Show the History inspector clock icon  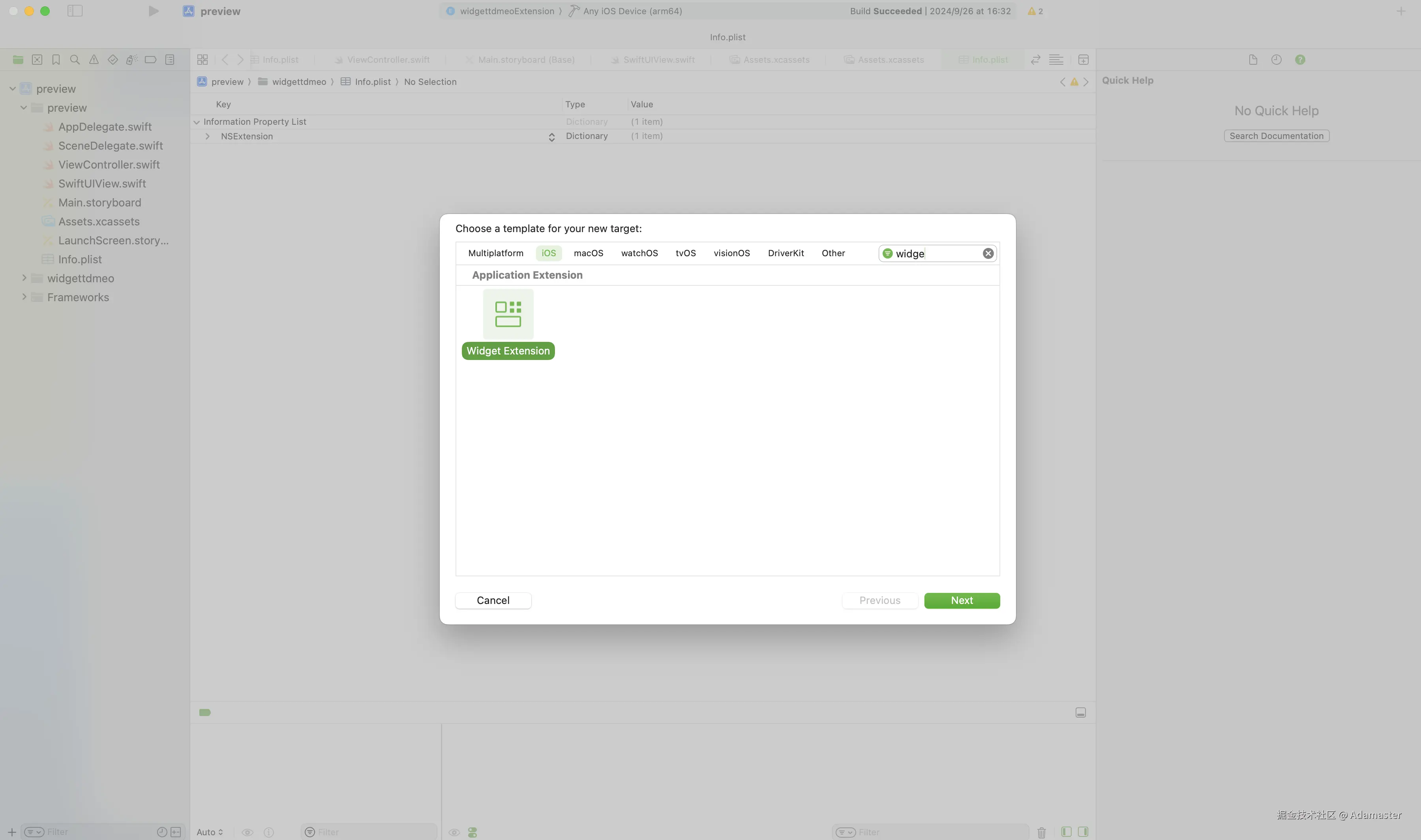(1276, 60)
